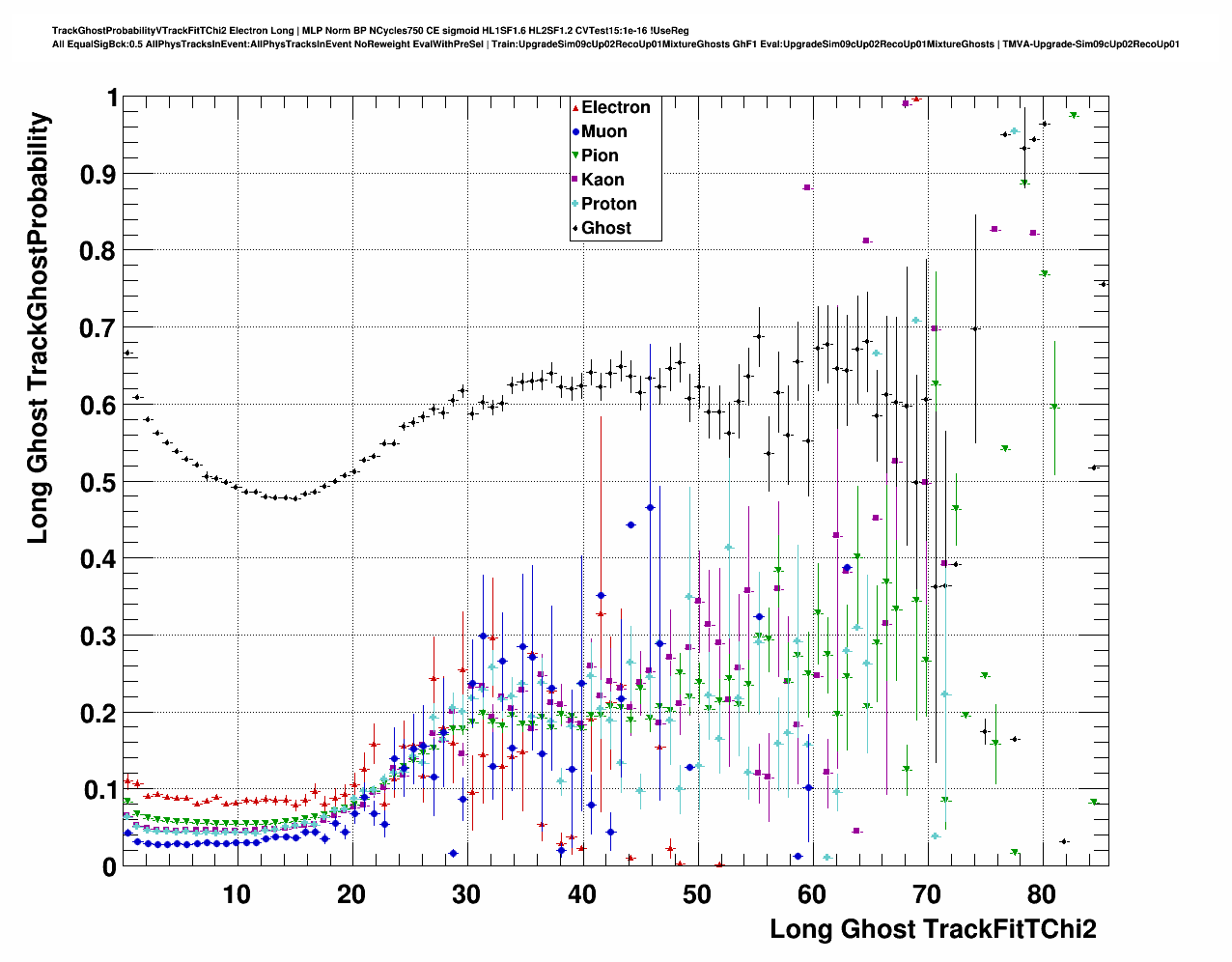Viewport: 1232px width, 962px height.
Task: Click the x-axis tick label 40
Action: [x=581, y=894]
